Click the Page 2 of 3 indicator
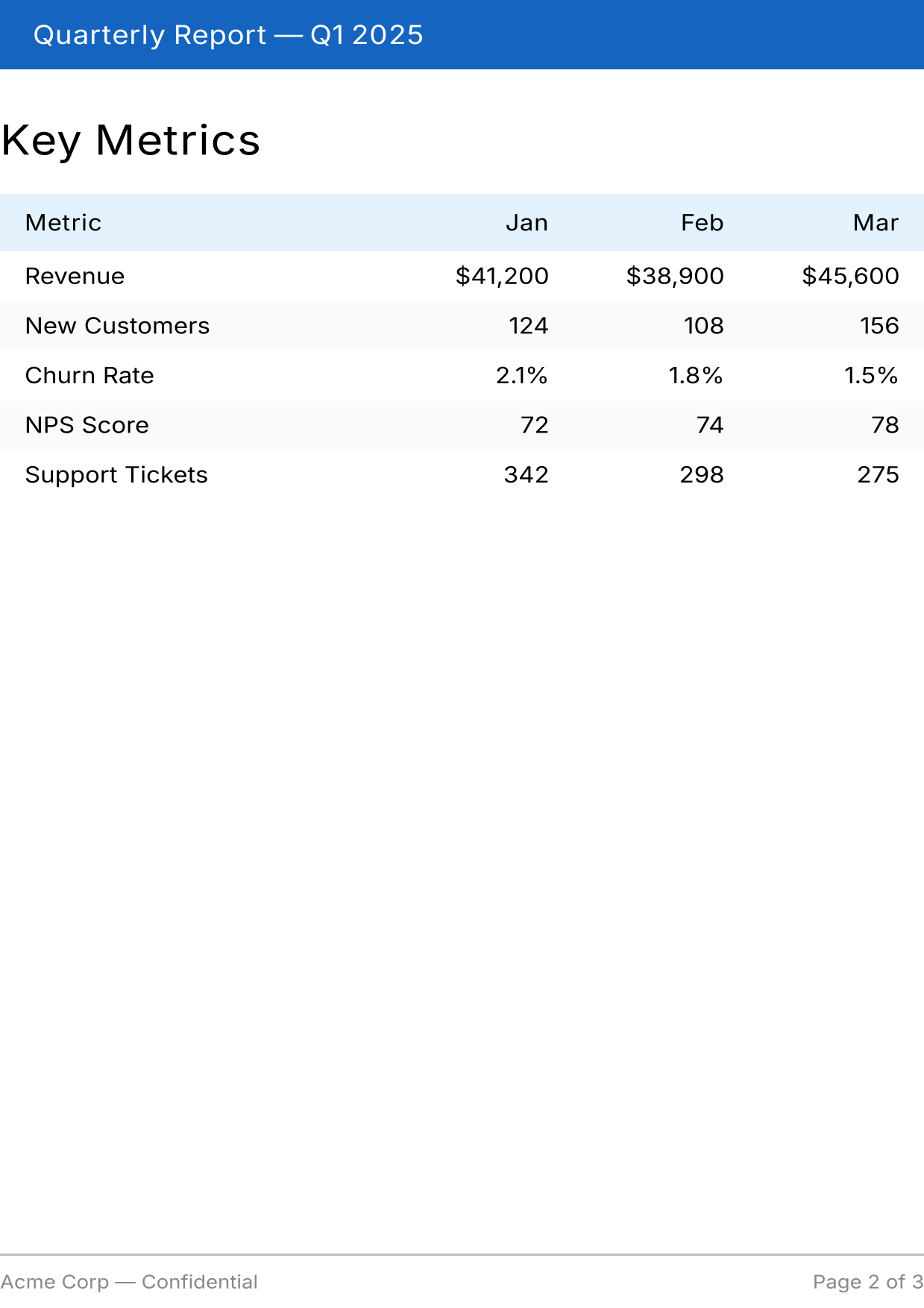924x1308 pixels. (x=867, y=1282)
